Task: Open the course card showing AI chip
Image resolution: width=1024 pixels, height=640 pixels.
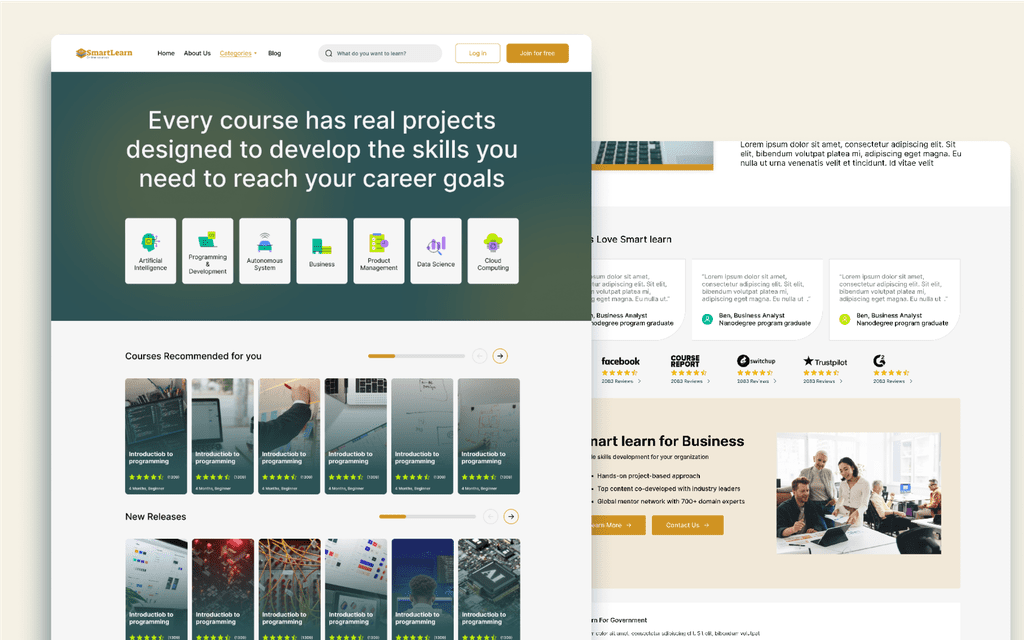Action: [x=489, y=589]
